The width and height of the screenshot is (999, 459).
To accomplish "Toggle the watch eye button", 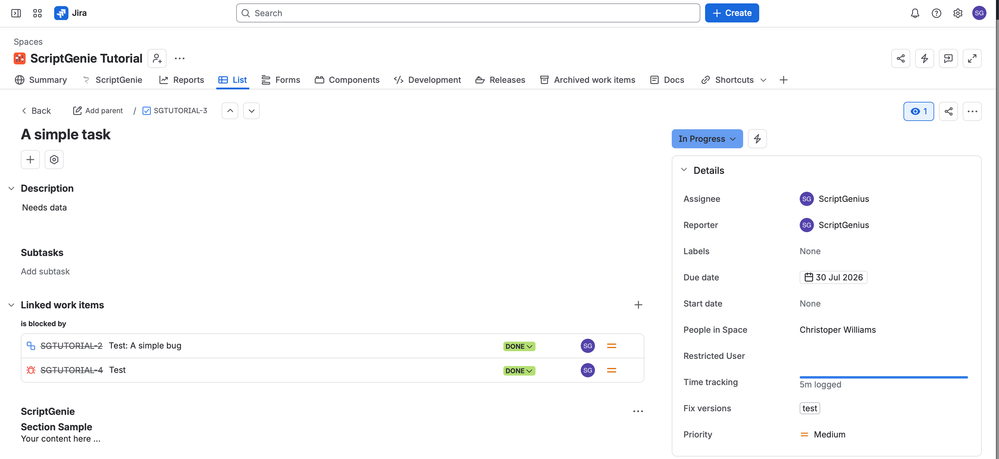I will tap(919, 111).
